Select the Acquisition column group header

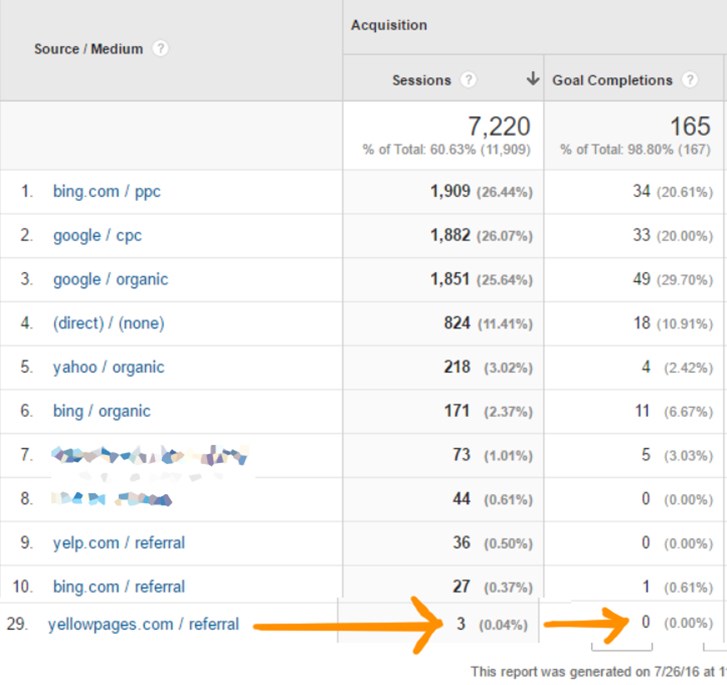click(x=389, y=25)
